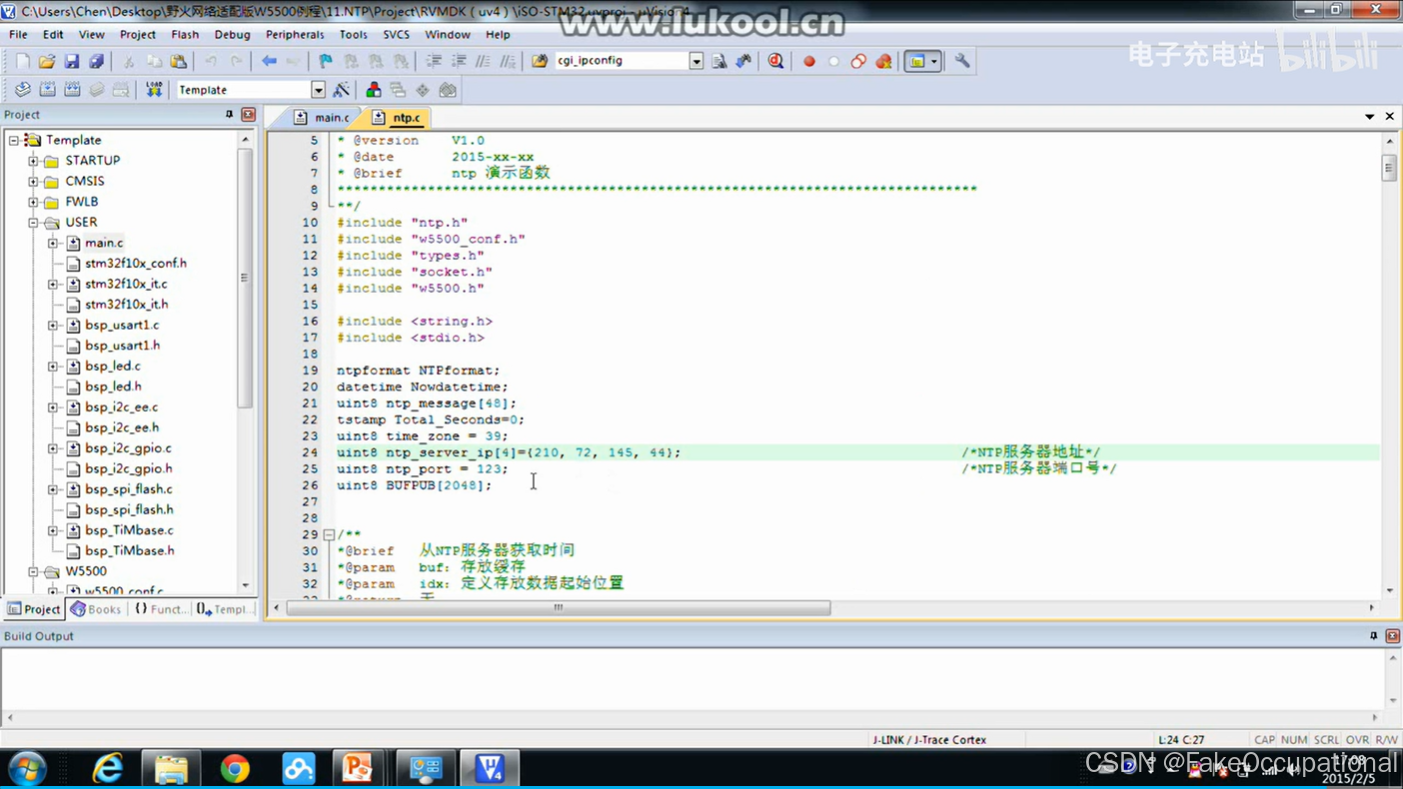Download code to flash with LOAD icon
Image resolution: width=1403 pixels, height=789 pixels.
(x=154, y=90)
